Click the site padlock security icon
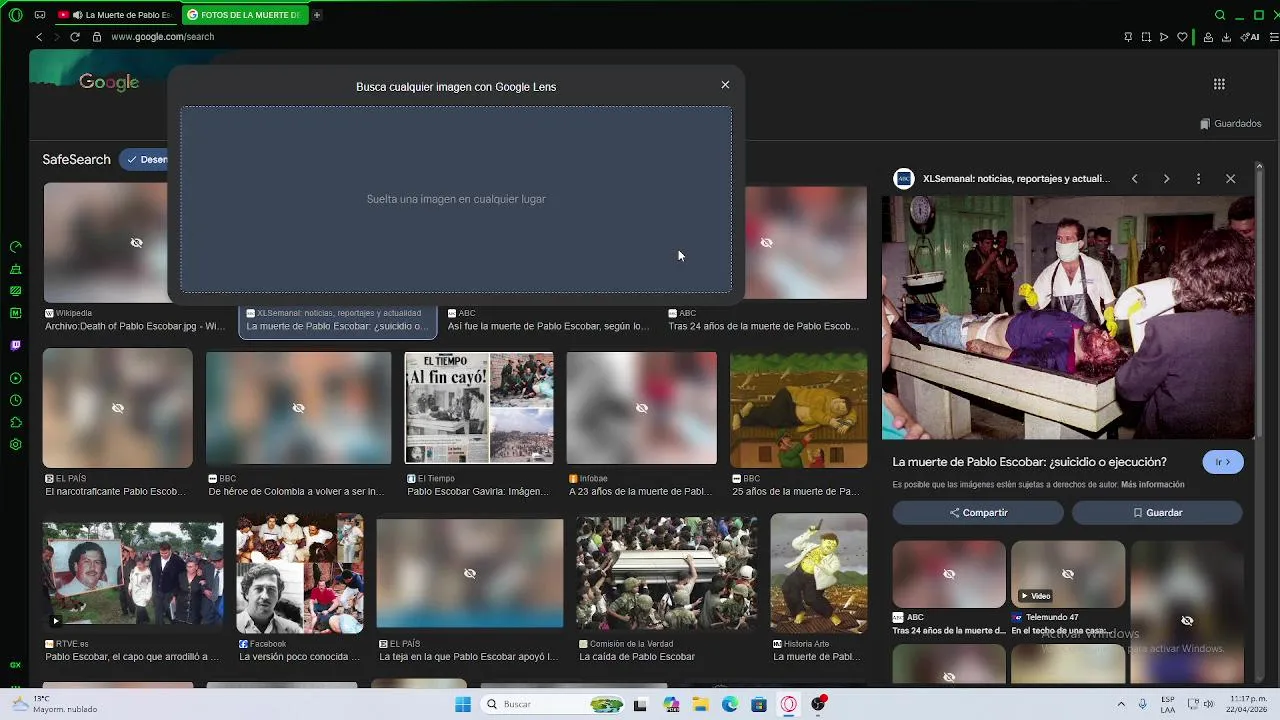Screen dimensions: 1280x720 (97, 37)
